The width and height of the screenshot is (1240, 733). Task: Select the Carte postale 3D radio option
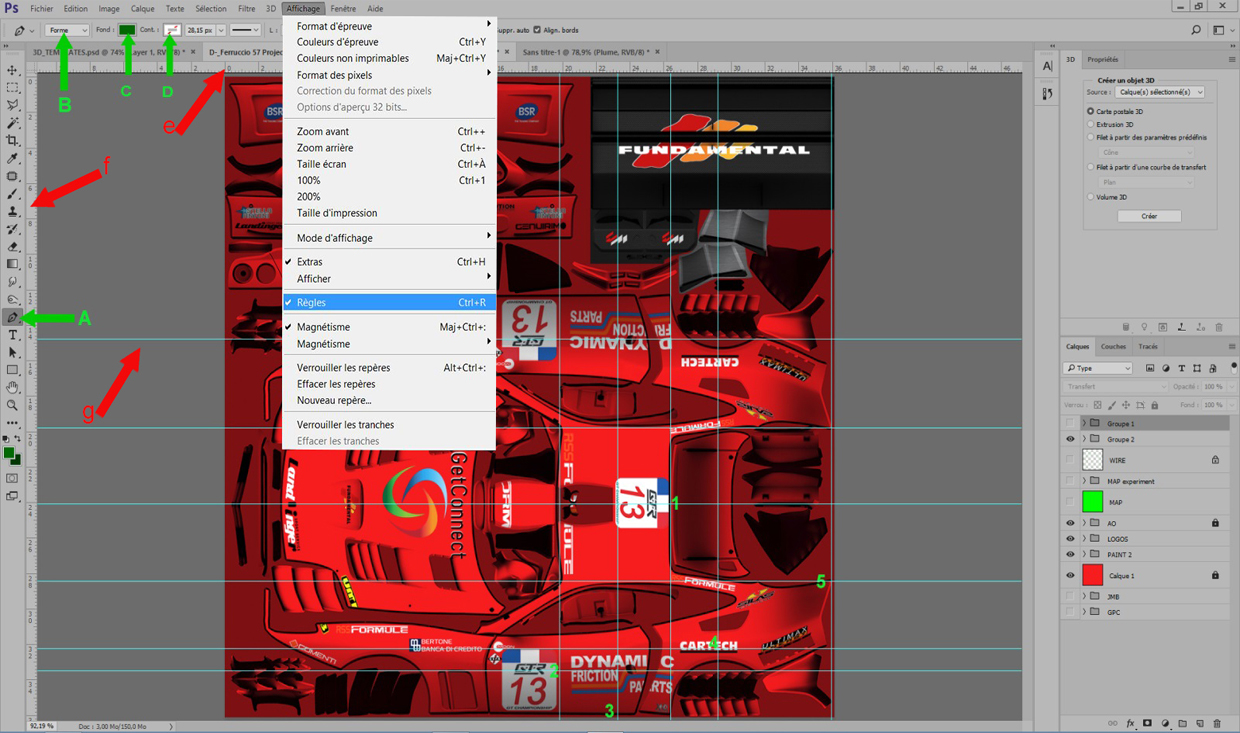[x=1091, y=111]
